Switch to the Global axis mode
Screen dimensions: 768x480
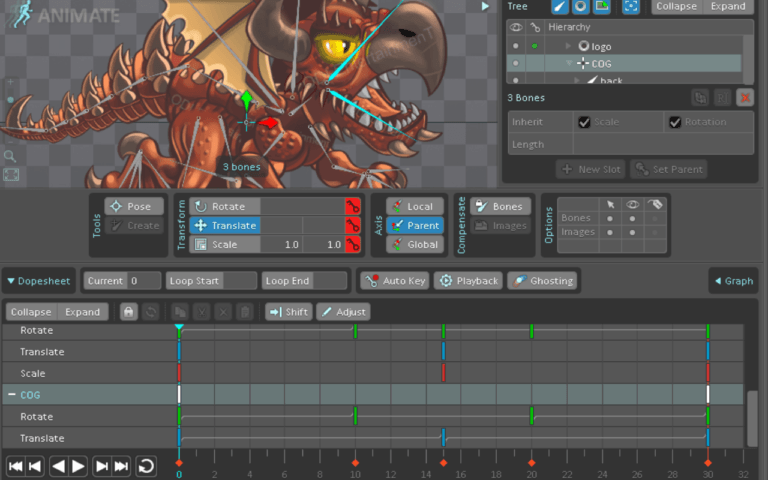coord(414,244)
